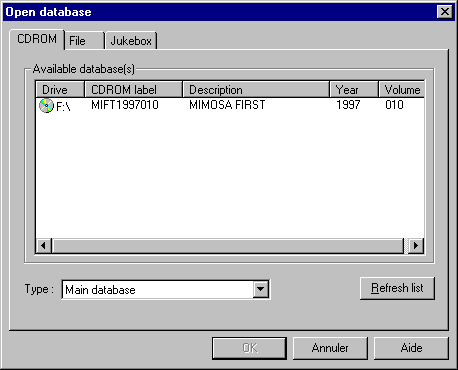Click the OK button

point(249,348)
